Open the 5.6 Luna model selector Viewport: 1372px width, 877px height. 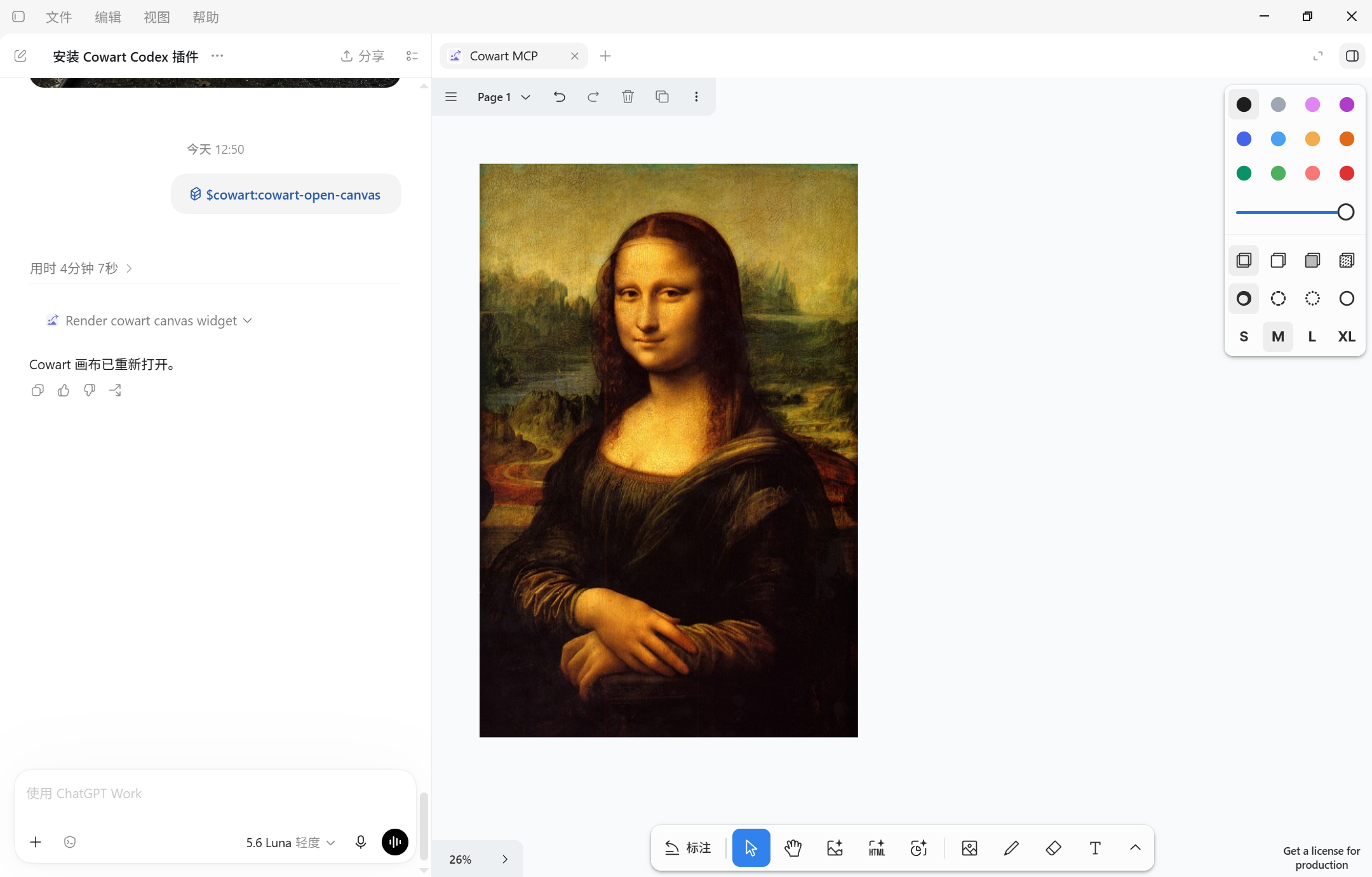coord(290,842)
